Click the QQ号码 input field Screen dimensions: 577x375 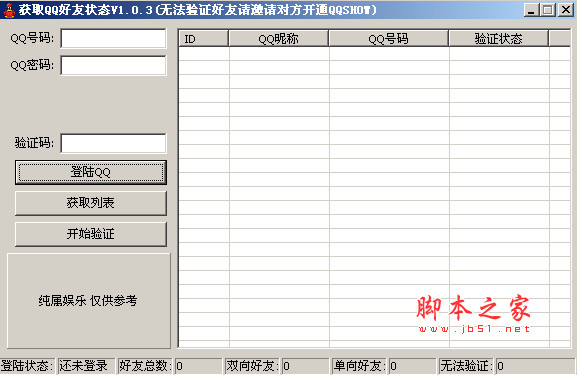click(113, 39)
